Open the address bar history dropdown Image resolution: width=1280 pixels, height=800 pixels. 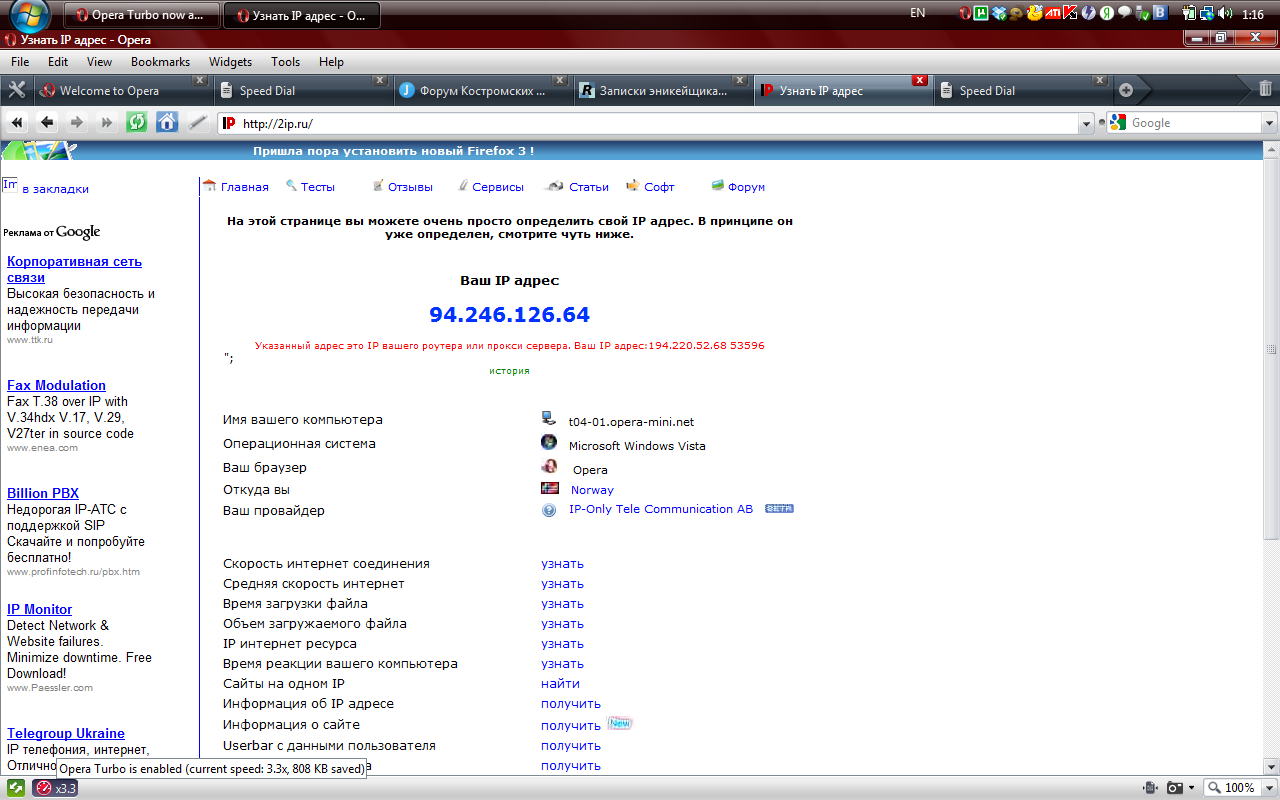[x=1087, y=123]
